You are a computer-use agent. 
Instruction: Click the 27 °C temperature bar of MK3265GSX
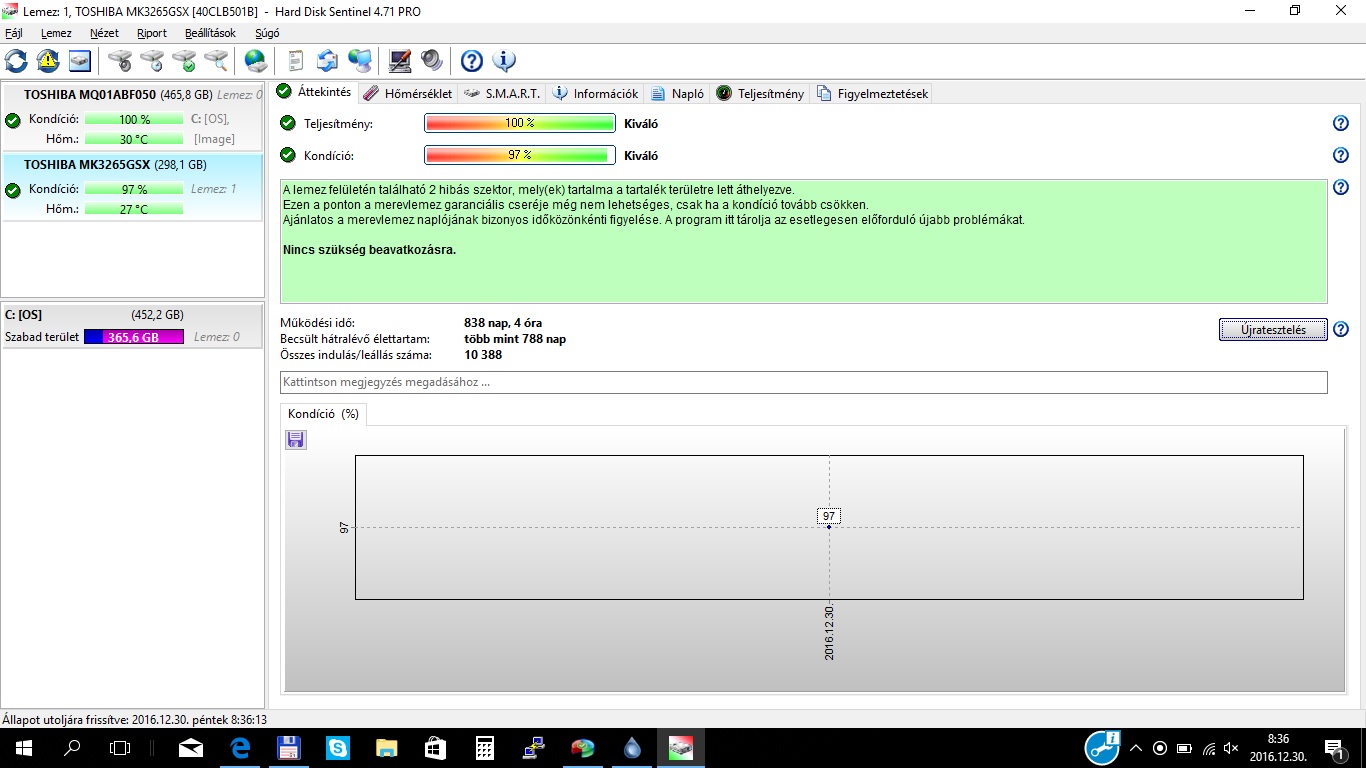134,209
